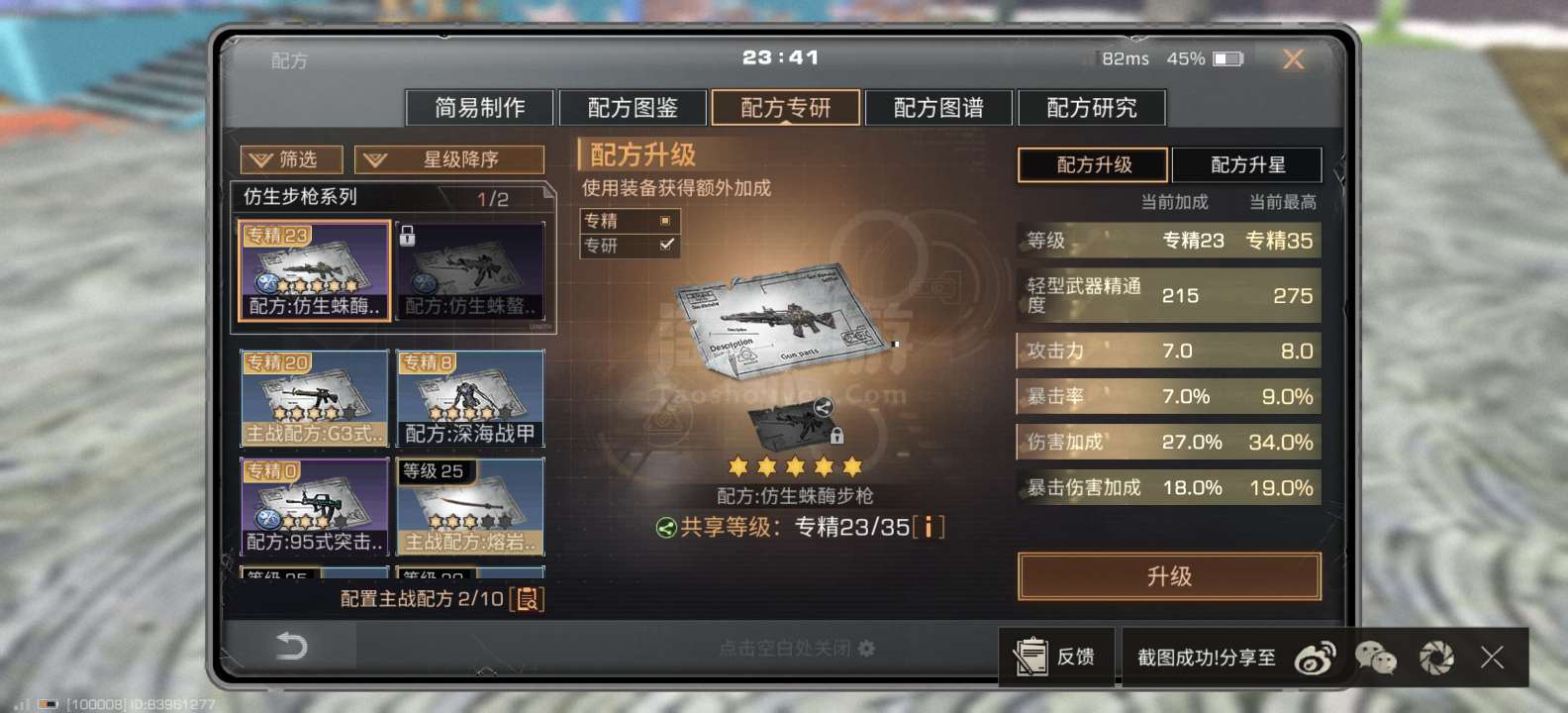
Task: Toggle the 专精 checkbox
Action: (665, 221)
